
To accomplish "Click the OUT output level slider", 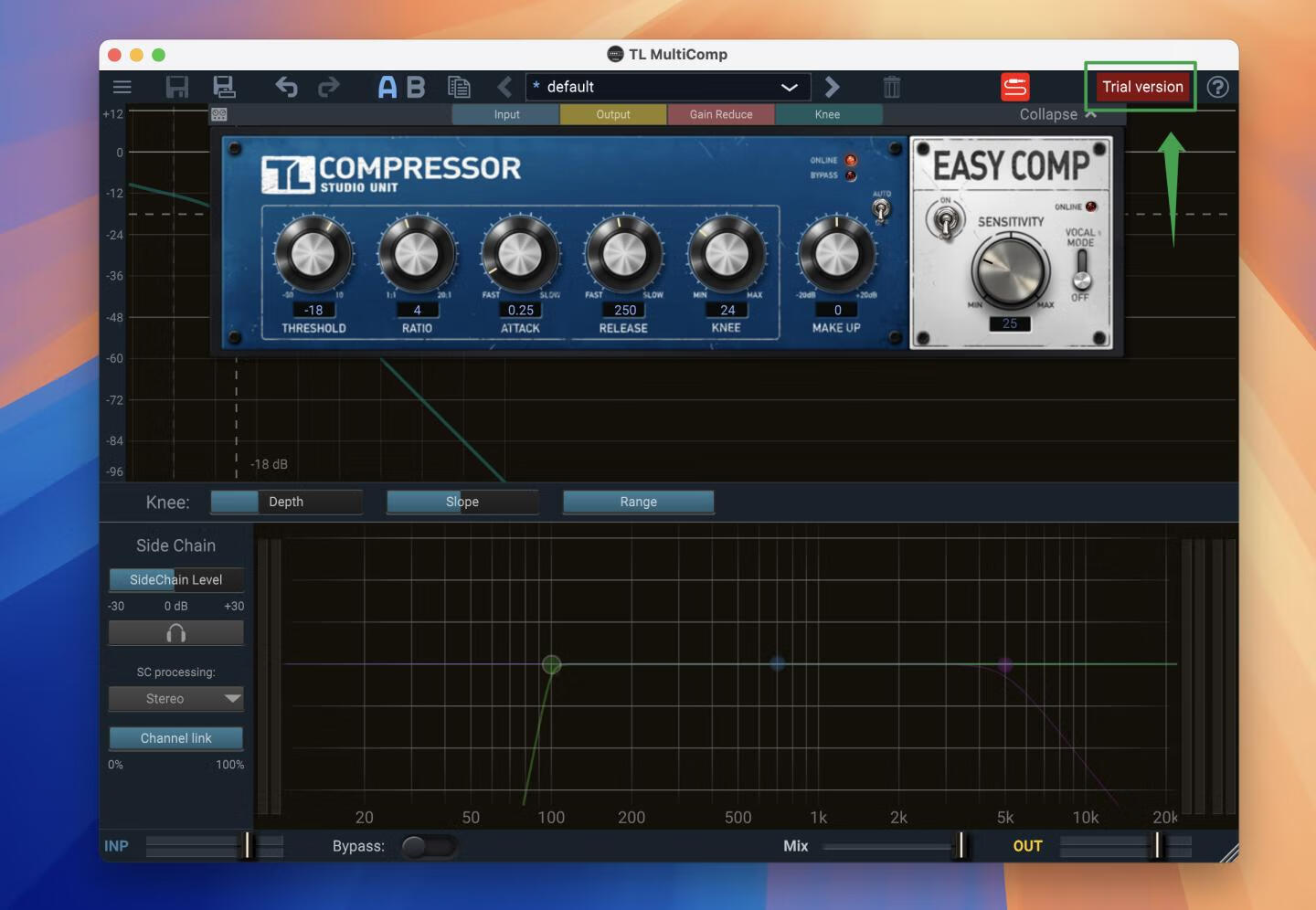I will pyautogui.click(x=1125, y=846).
